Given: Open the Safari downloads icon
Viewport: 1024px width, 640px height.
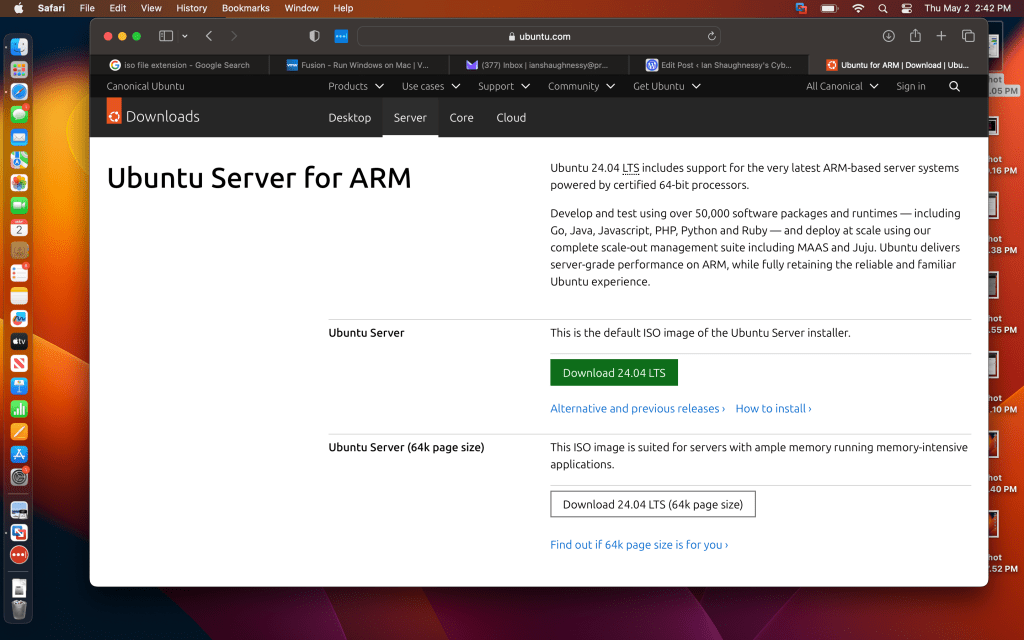Looking at the screenshot, I should pyautogui.click(x=888, y=36).
